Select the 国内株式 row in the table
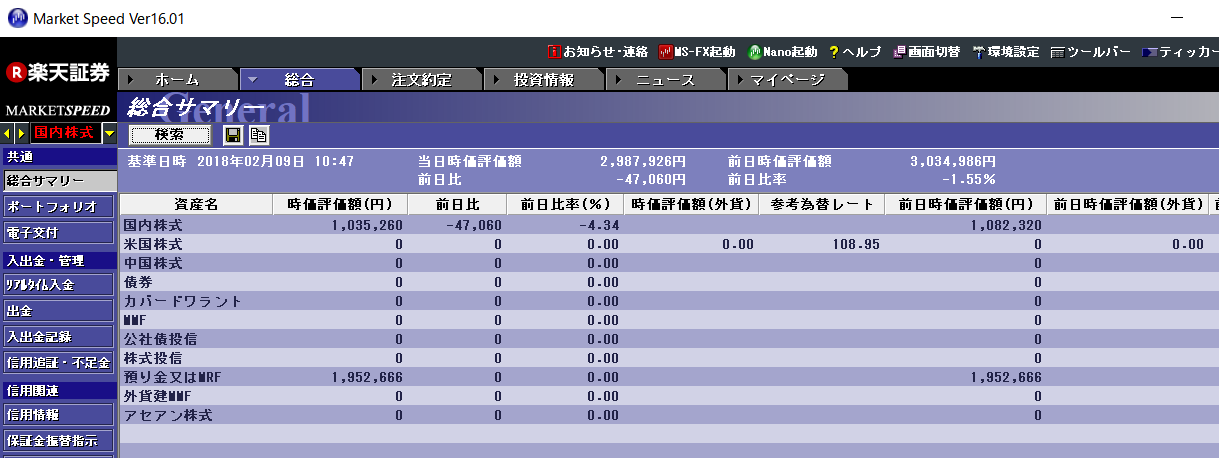 tap(152, 225)
